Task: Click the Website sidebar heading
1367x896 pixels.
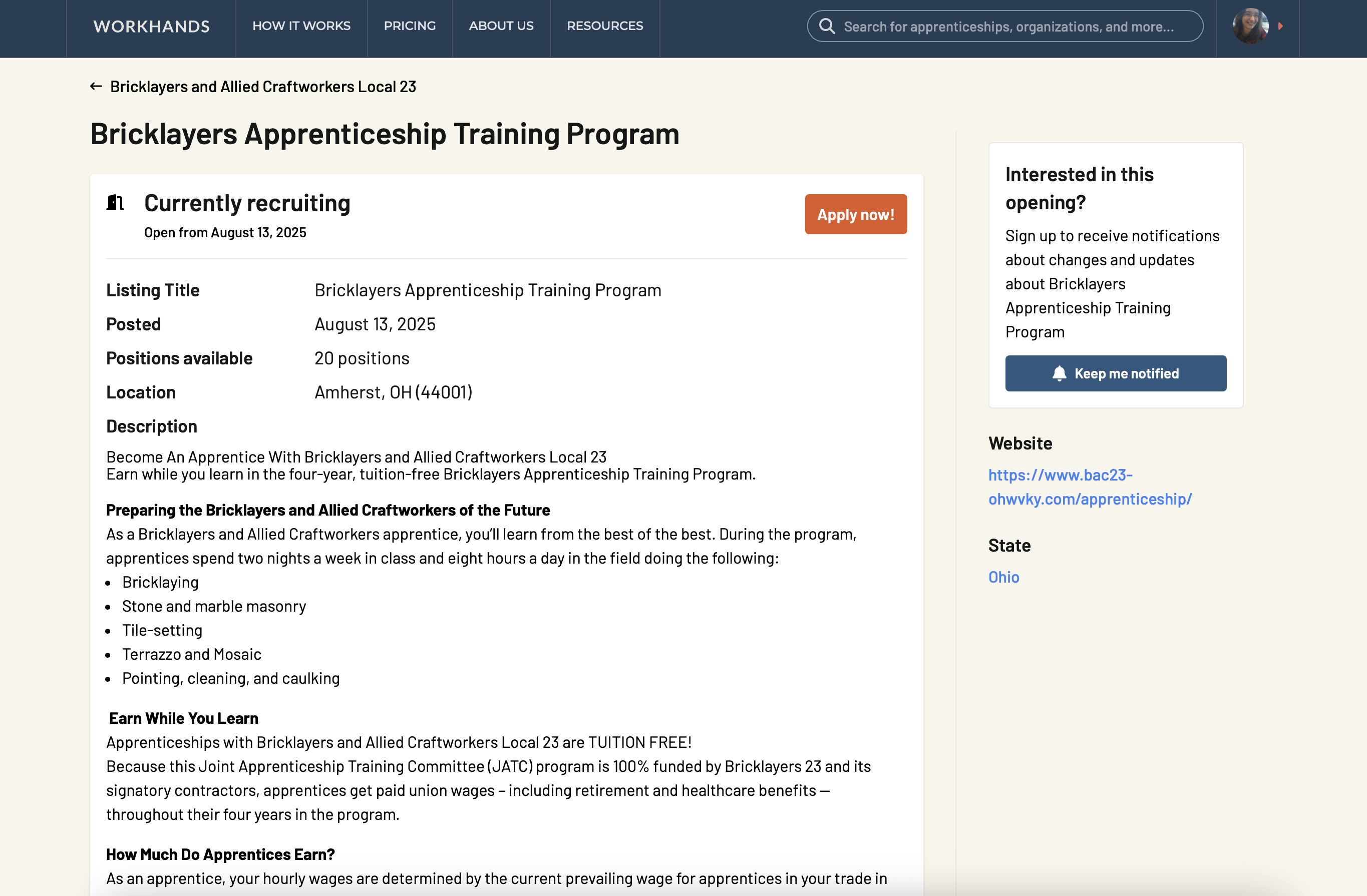Action: 1020,443
